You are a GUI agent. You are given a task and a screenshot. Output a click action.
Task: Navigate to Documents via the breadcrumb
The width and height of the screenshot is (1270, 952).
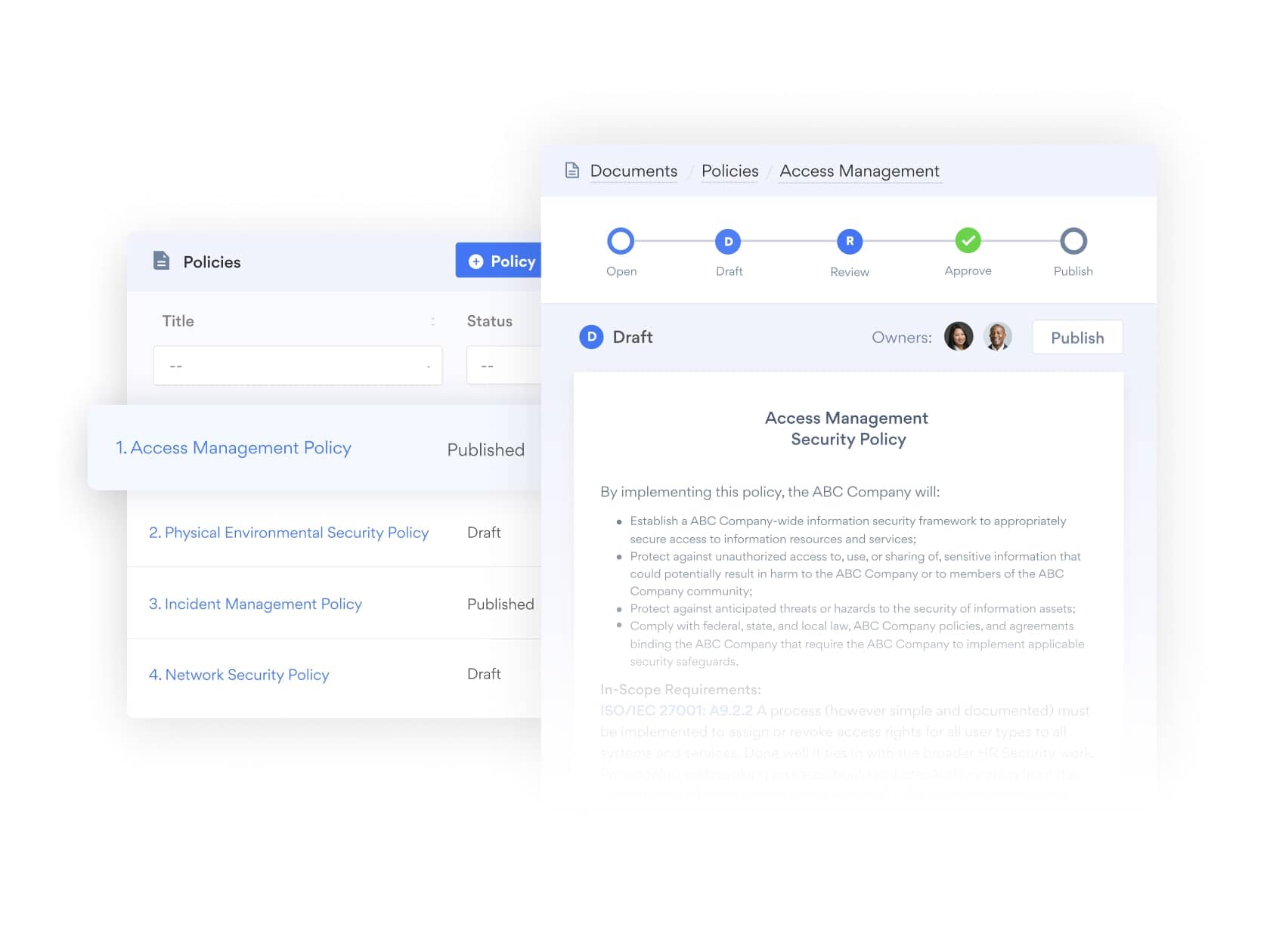click(x=633, y=171)
